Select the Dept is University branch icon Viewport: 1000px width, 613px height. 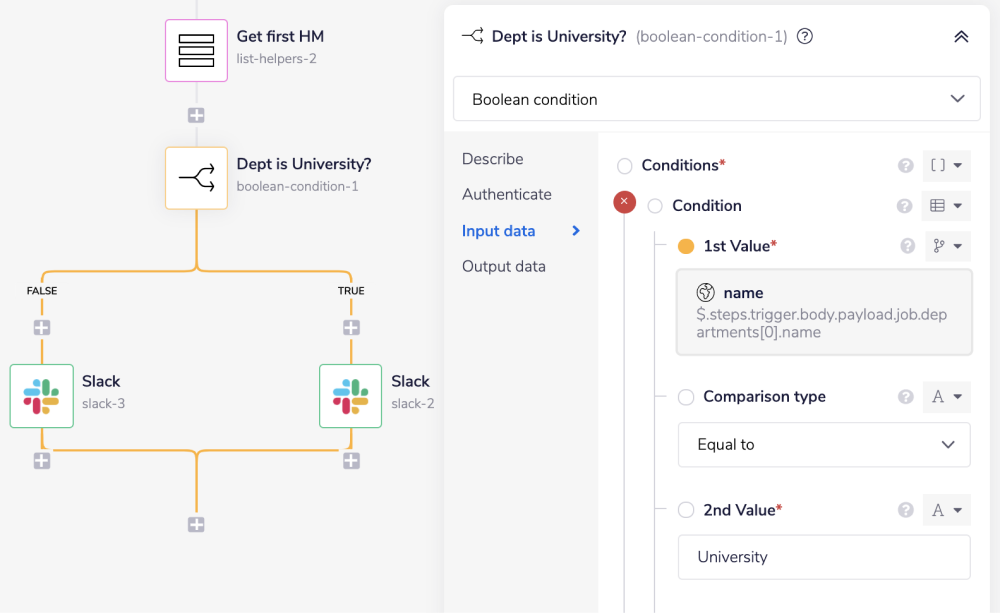coord(196,179)
